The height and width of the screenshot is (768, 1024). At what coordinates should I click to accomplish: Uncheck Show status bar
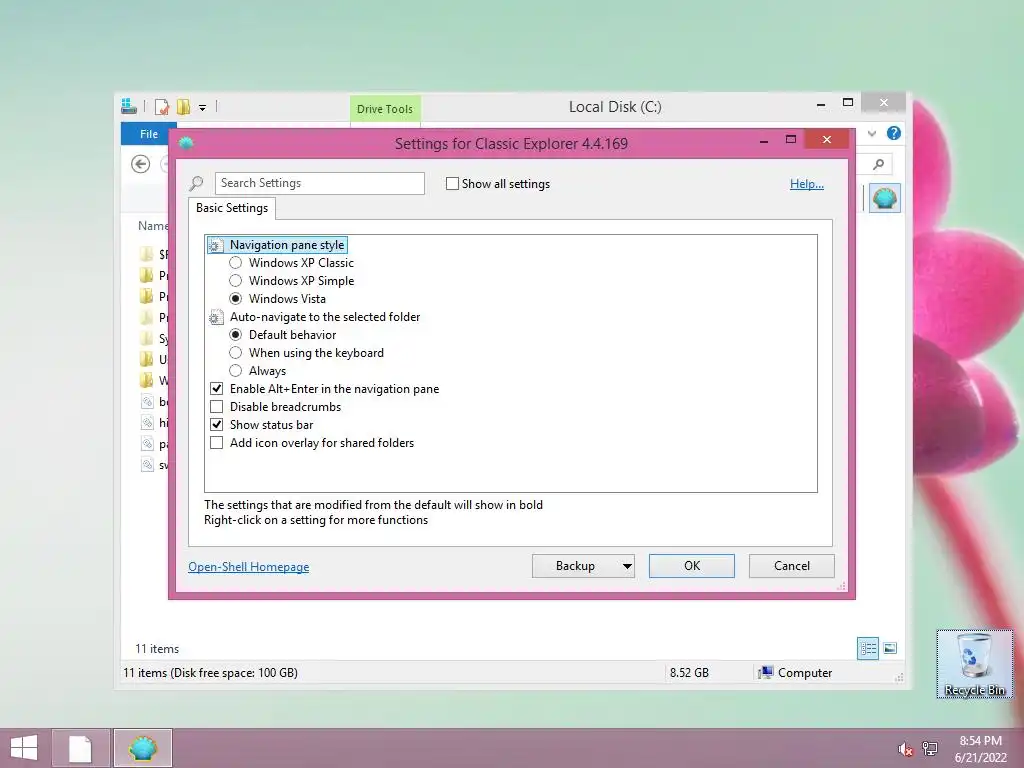pos(217,424)
